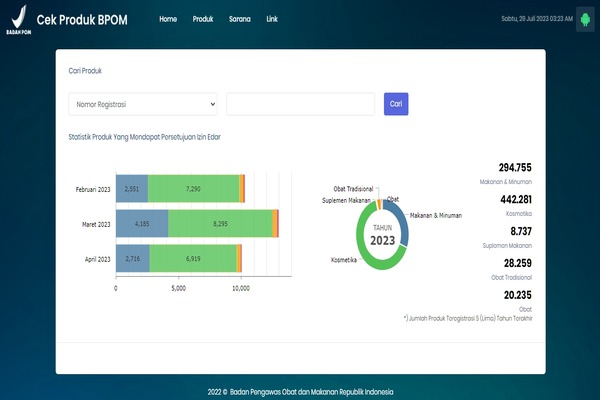Click the Cek Produk BPOM title
Screen dimensions: 600x400
point(82,20)
